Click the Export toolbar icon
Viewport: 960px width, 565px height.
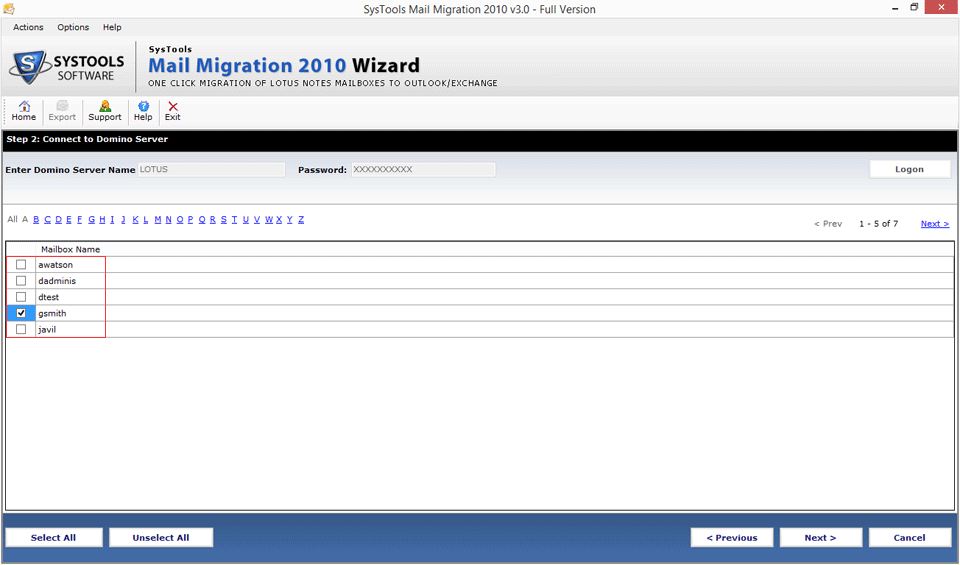pyautogui.click(x=62, y=111)
